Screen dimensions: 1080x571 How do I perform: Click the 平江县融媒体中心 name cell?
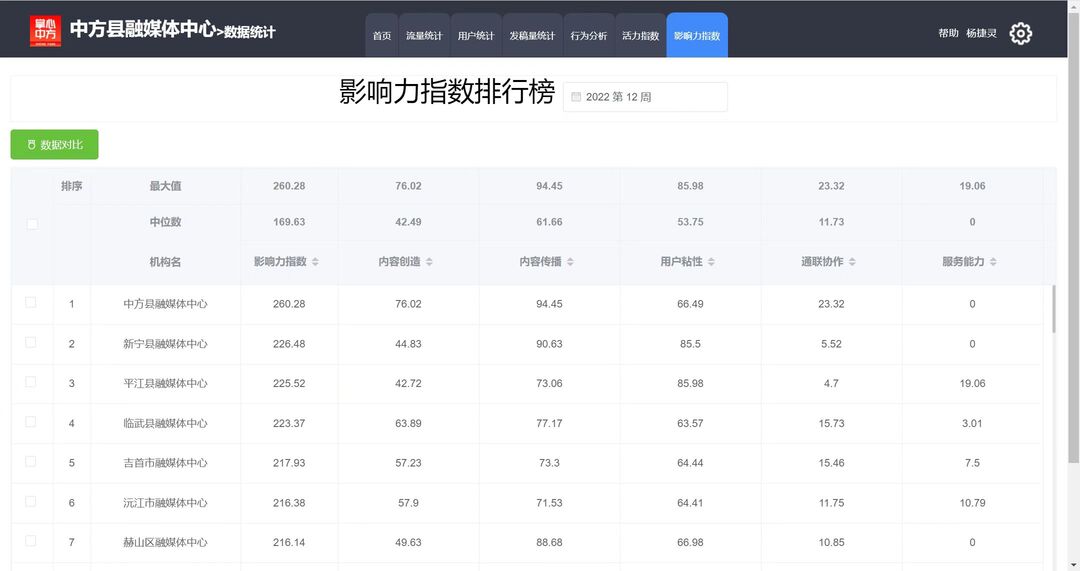tap(165, 384)
